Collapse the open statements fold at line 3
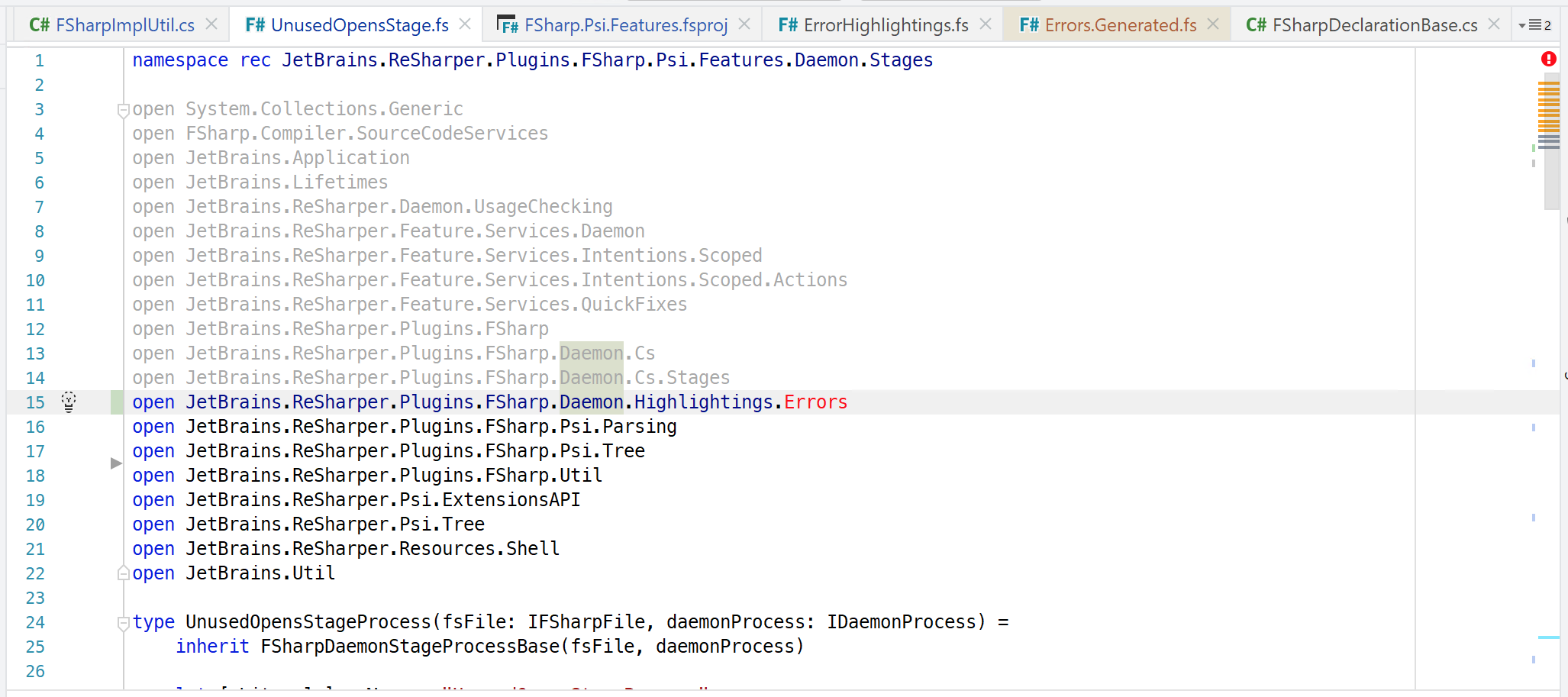This screenshot has height=697, width=1568. (x=123, y=111)
